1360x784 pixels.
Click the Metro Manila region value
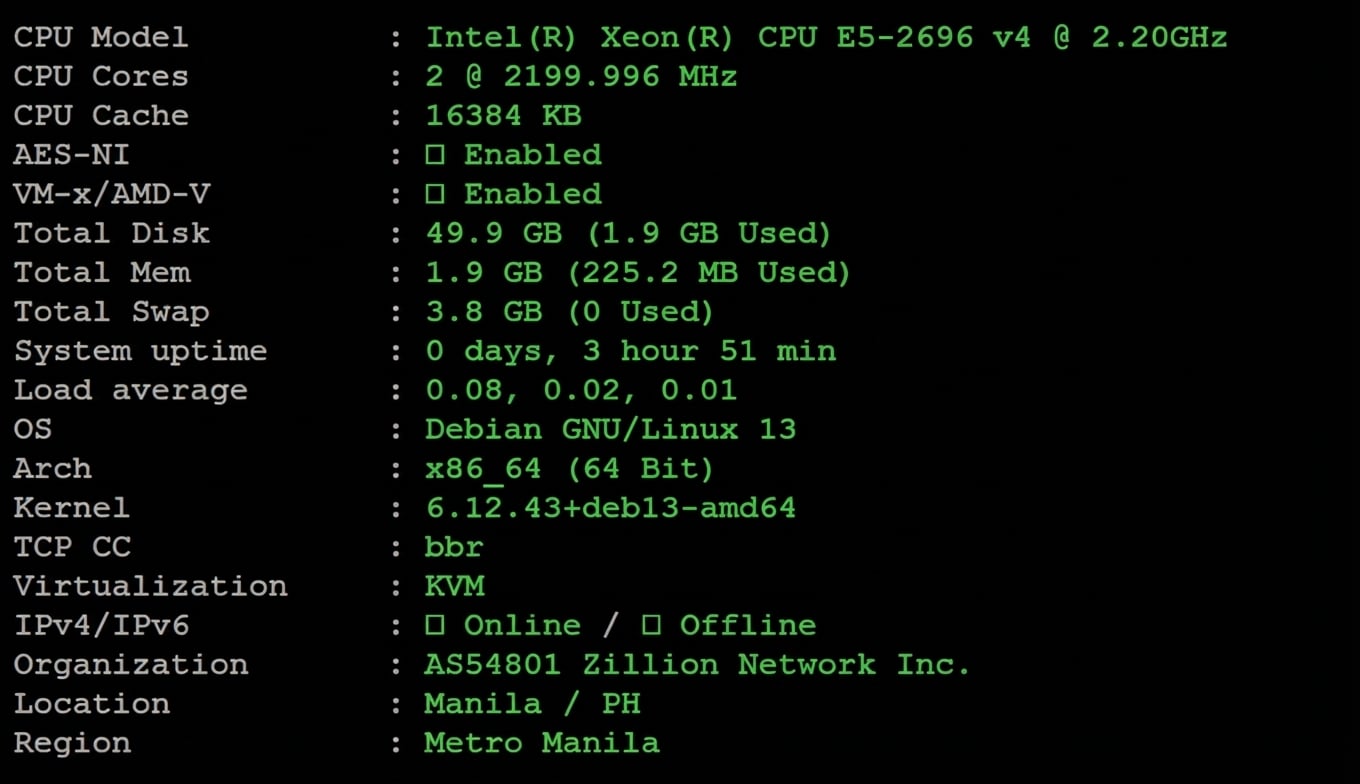point(541,743)
